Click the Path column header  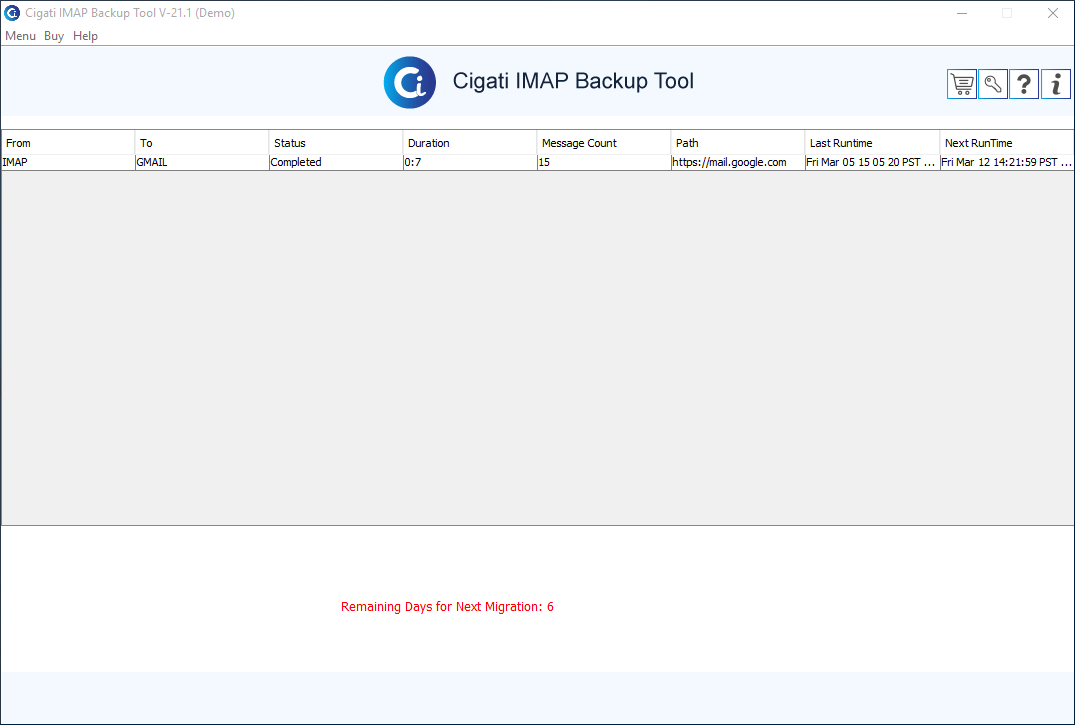[x=738, y=143]
